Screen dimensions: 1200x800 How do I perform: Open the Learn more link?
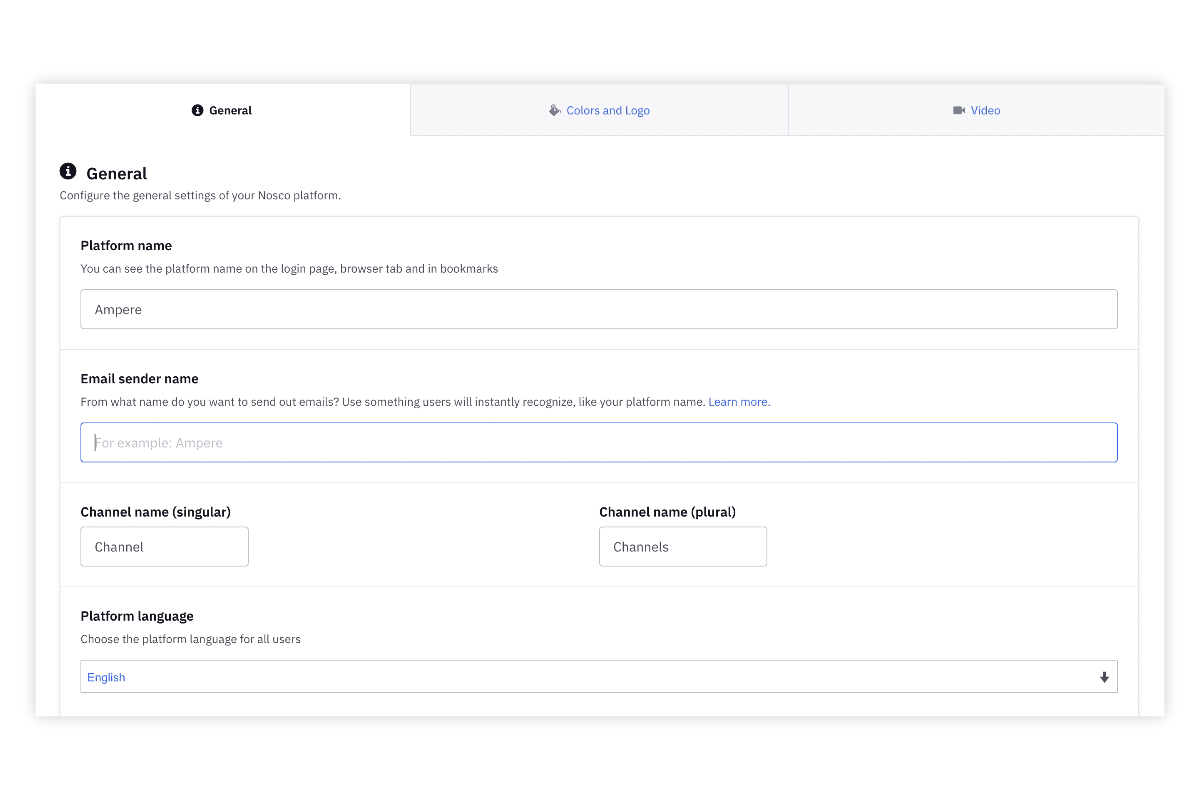739,402
